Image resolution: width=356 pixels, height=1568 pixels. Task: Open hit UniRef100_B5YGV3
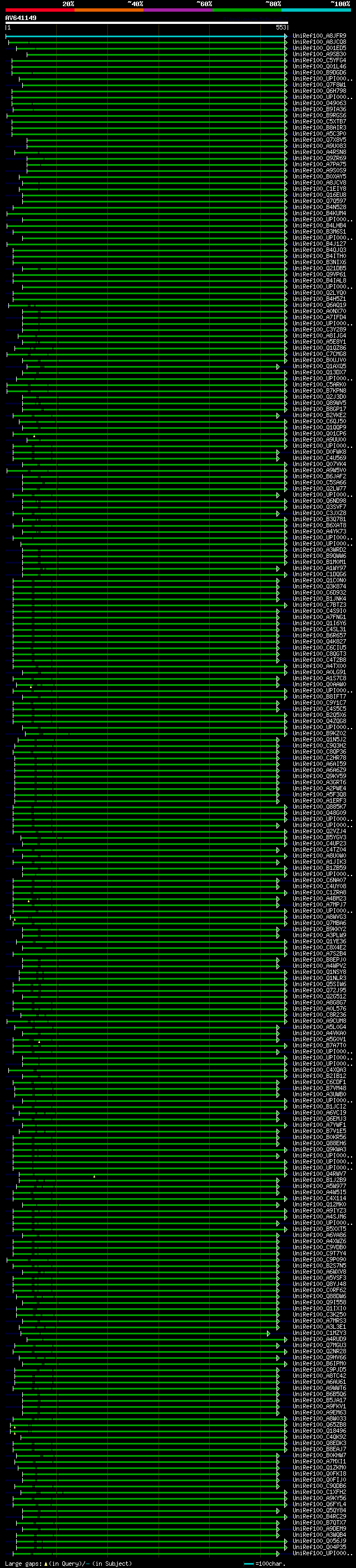pyautogui.click(x=319, y=837)
